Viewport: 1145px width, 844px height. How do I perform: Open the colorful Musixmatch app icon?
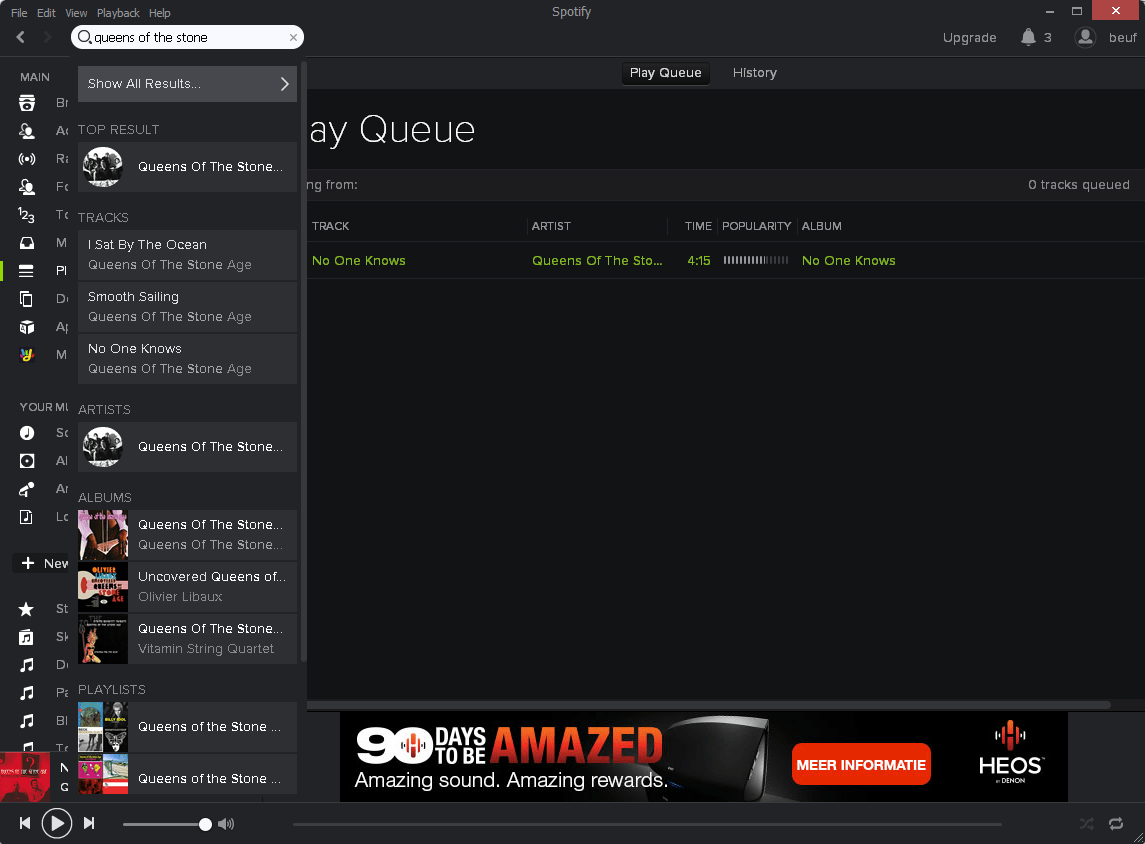click(27, 355)
